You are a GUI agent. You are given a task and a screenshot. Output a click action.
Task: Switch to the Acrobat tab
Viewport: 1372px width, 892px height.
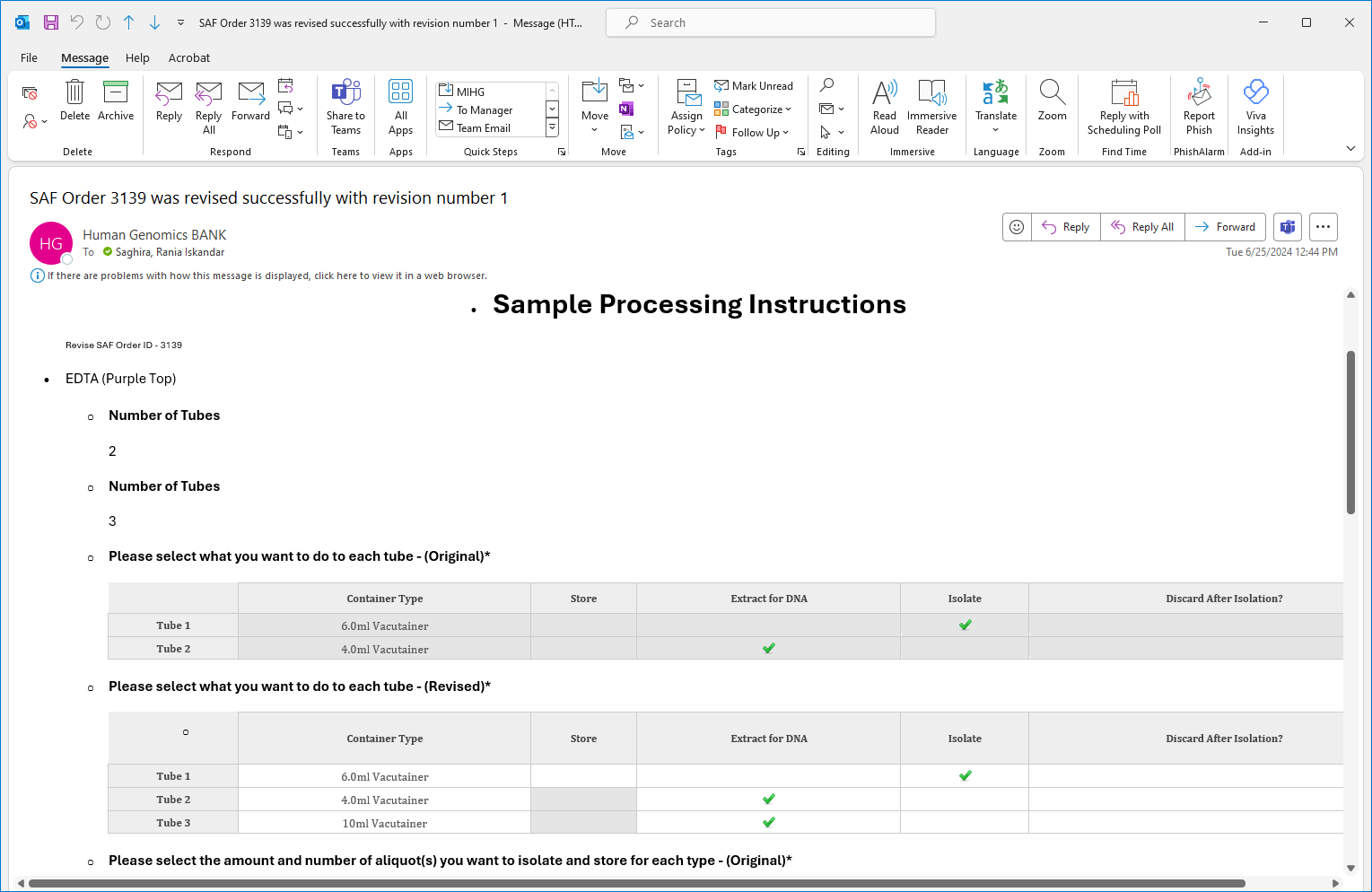point(189,57)
